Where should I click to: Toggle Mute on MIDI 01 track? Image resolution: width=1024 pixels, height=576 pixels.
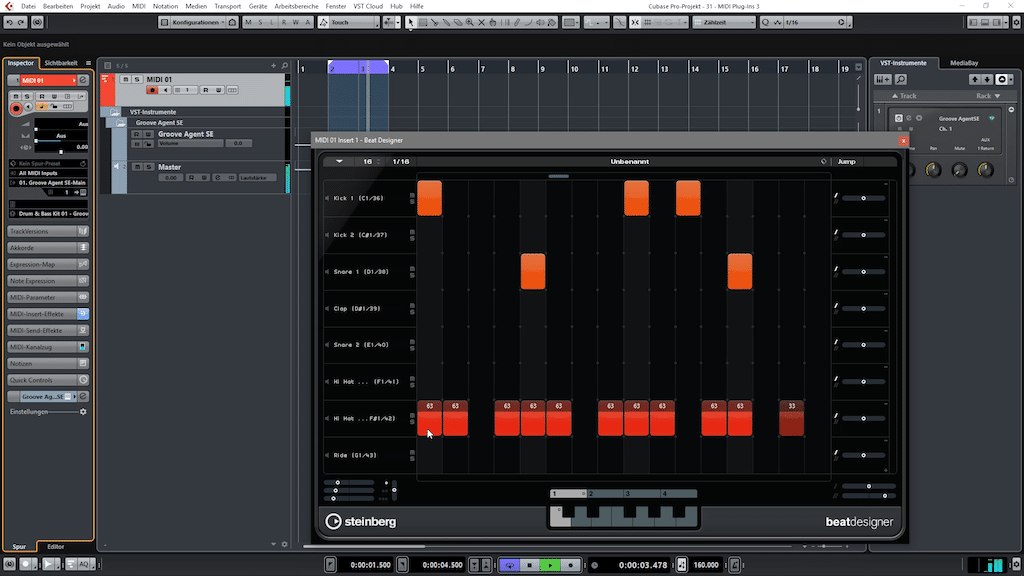point(125,79)
